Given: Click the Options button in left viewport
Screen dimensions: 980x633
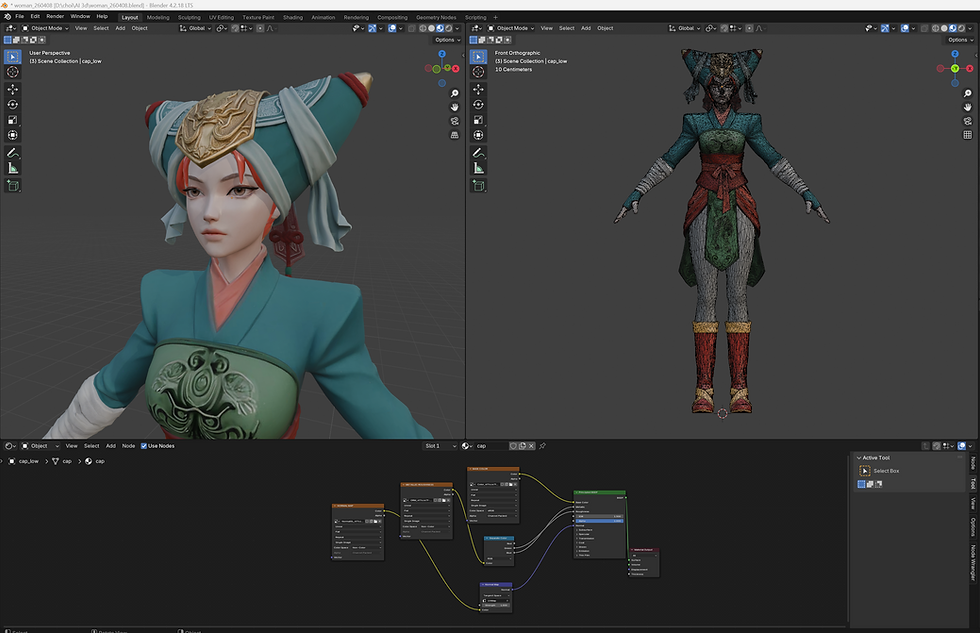Looking at the screenshot, I should [448, 40].
